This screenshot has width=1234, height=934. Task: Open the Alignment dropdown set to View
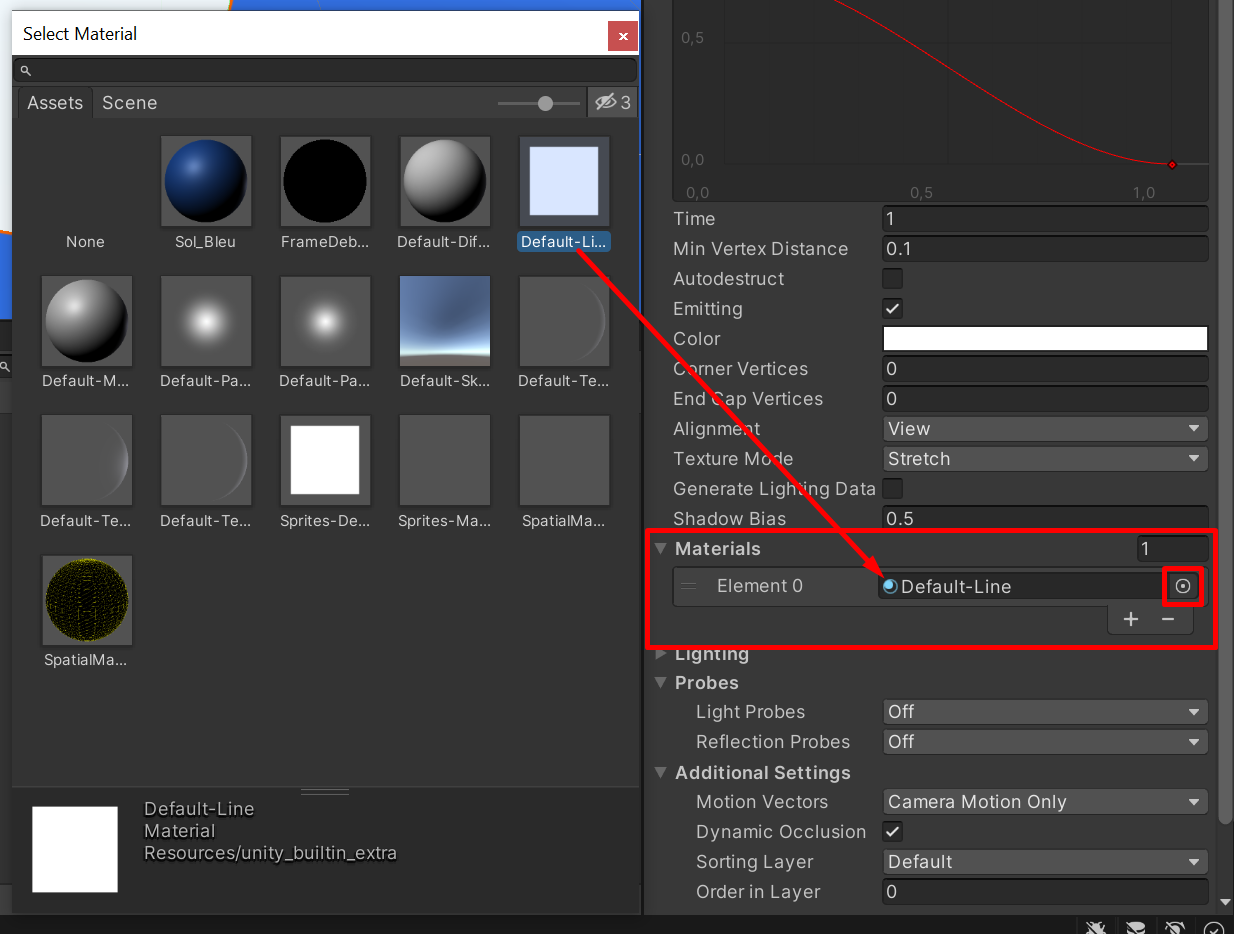pos(1045,428)
